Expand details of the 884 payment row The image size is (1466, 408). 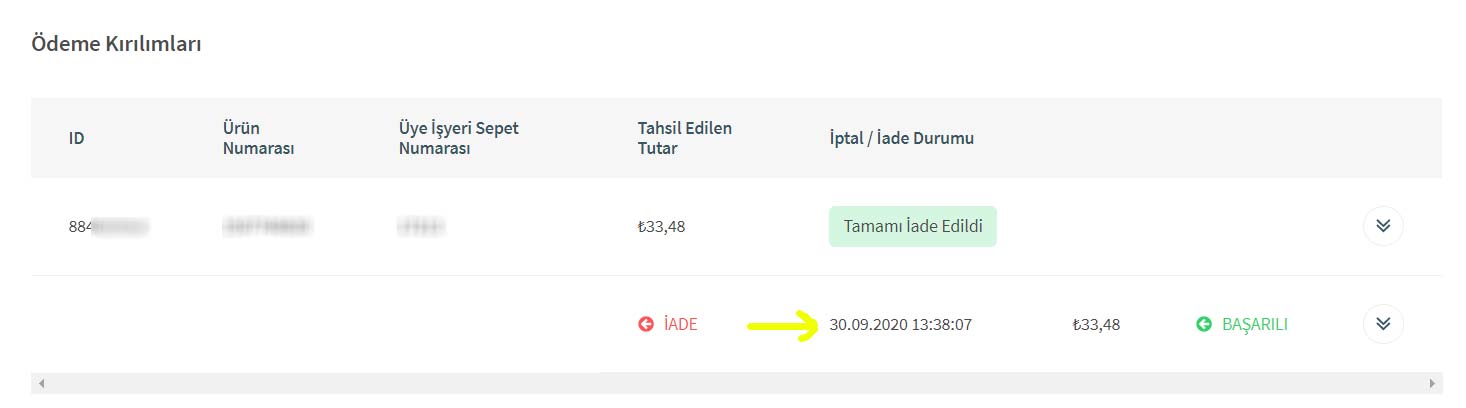pos(1383,226)
